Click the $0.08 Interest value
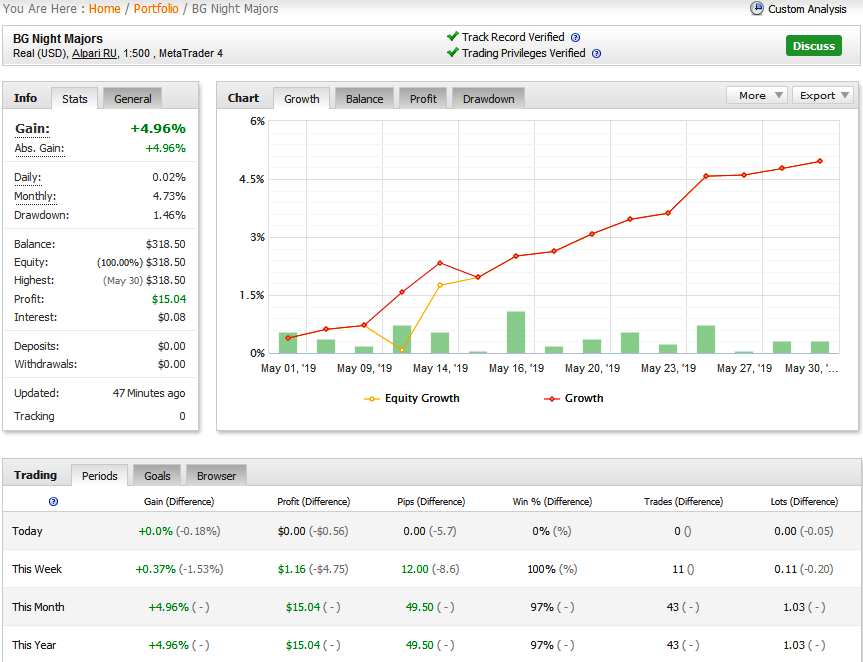Viewport: 863px width, 662px height. click(172, 317)
